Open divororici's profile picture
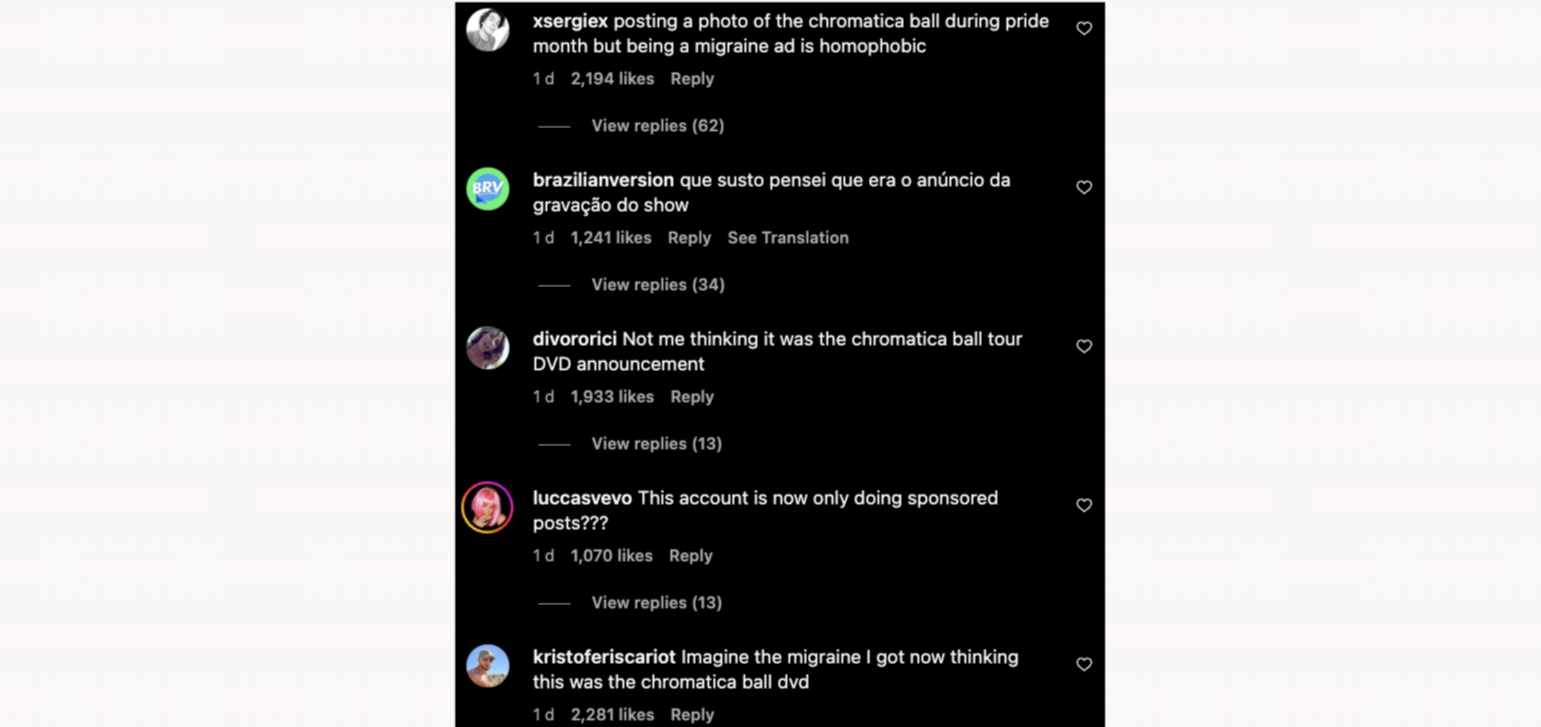This screenshot has width=1541, height=727. pos(487,346)
